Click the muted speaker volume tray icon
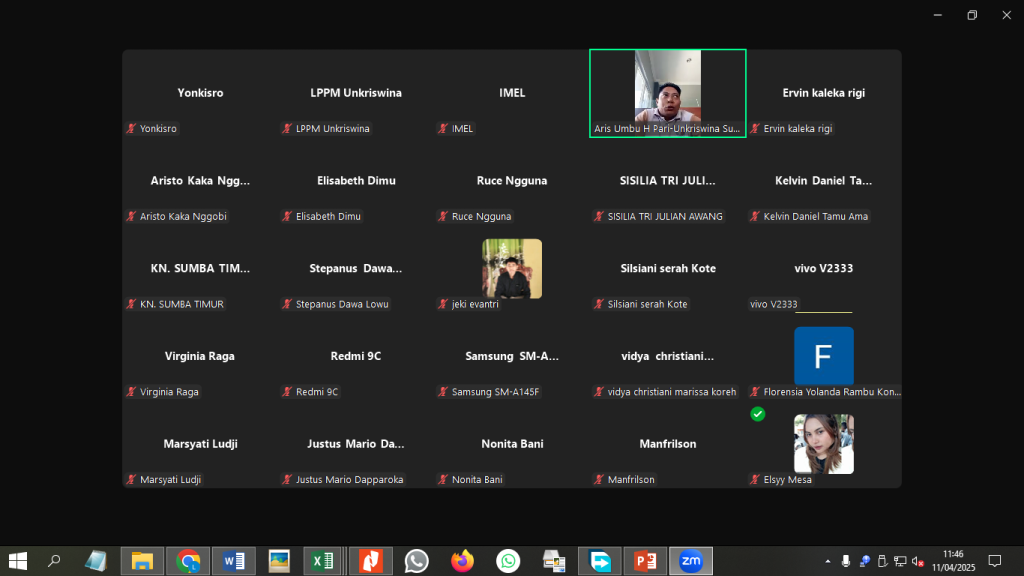1024x576 pixels. point(918,561)
